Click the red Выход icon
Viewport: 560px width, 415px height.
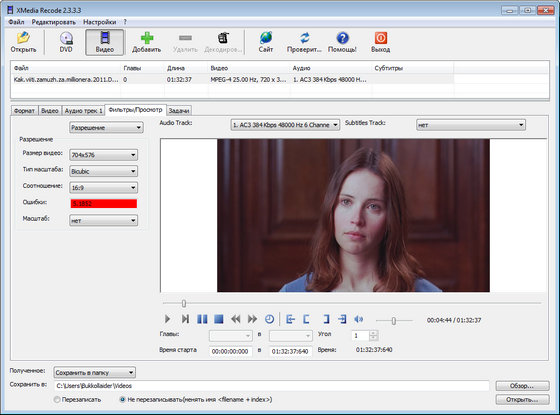(x=380, y=42)
